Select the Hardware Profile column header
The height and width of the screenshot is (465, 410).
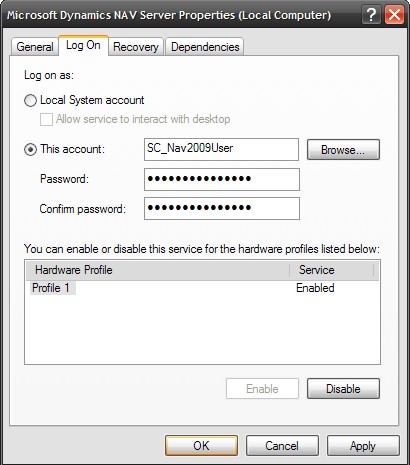(158, 270)
